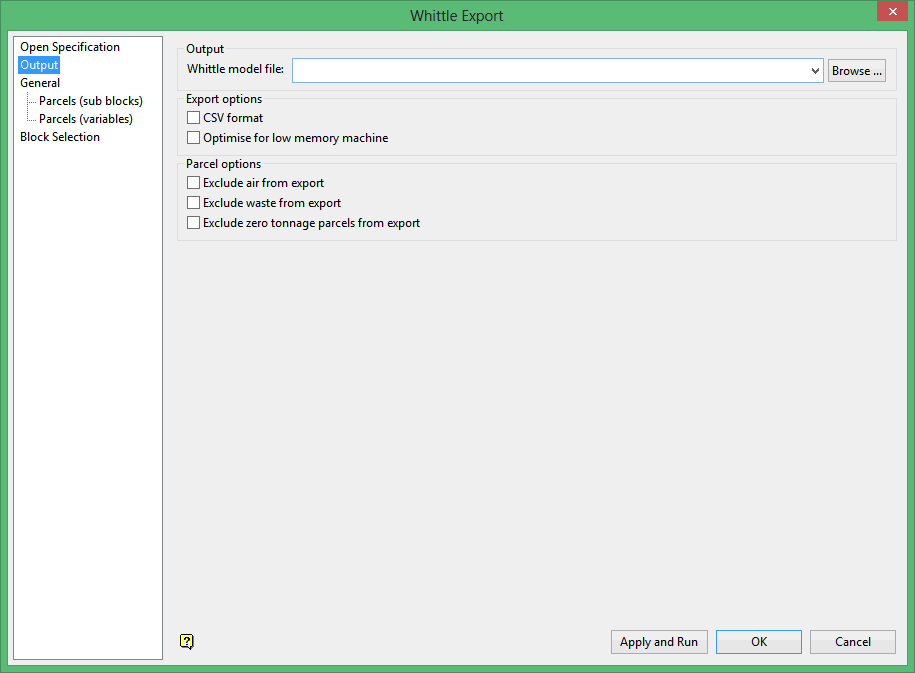Click the help question mark icon
This screenshot has height=673, width=915.
(x=187, y=641)
